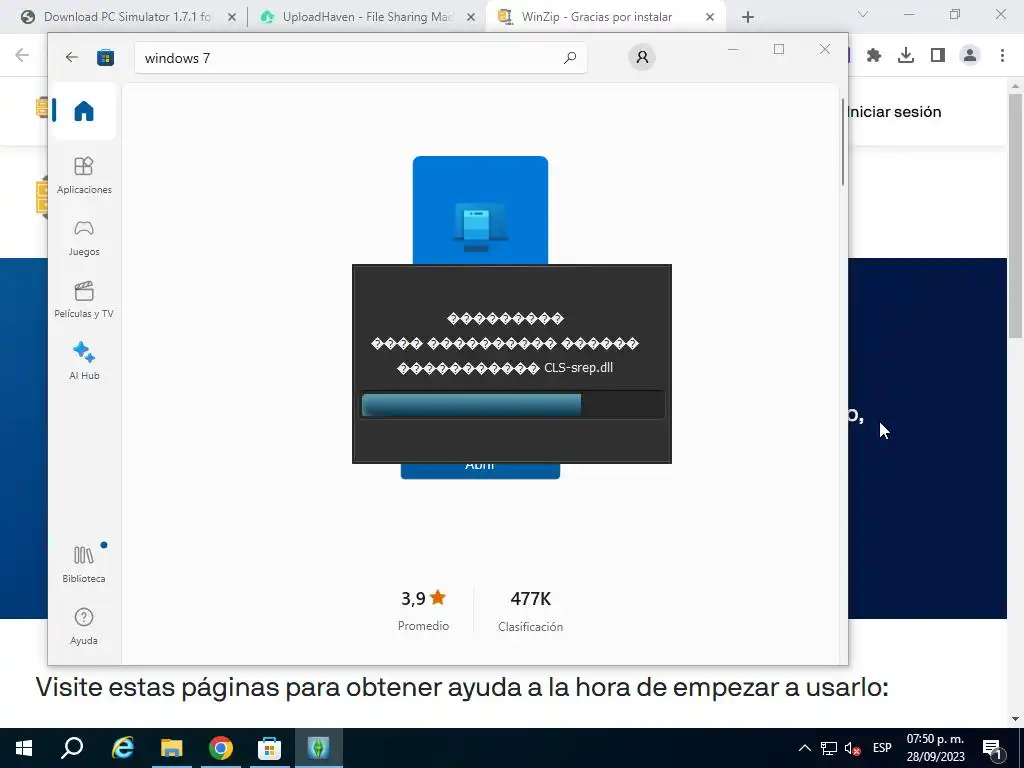Switch to Download PC Simulator Chrome tab

127,17
